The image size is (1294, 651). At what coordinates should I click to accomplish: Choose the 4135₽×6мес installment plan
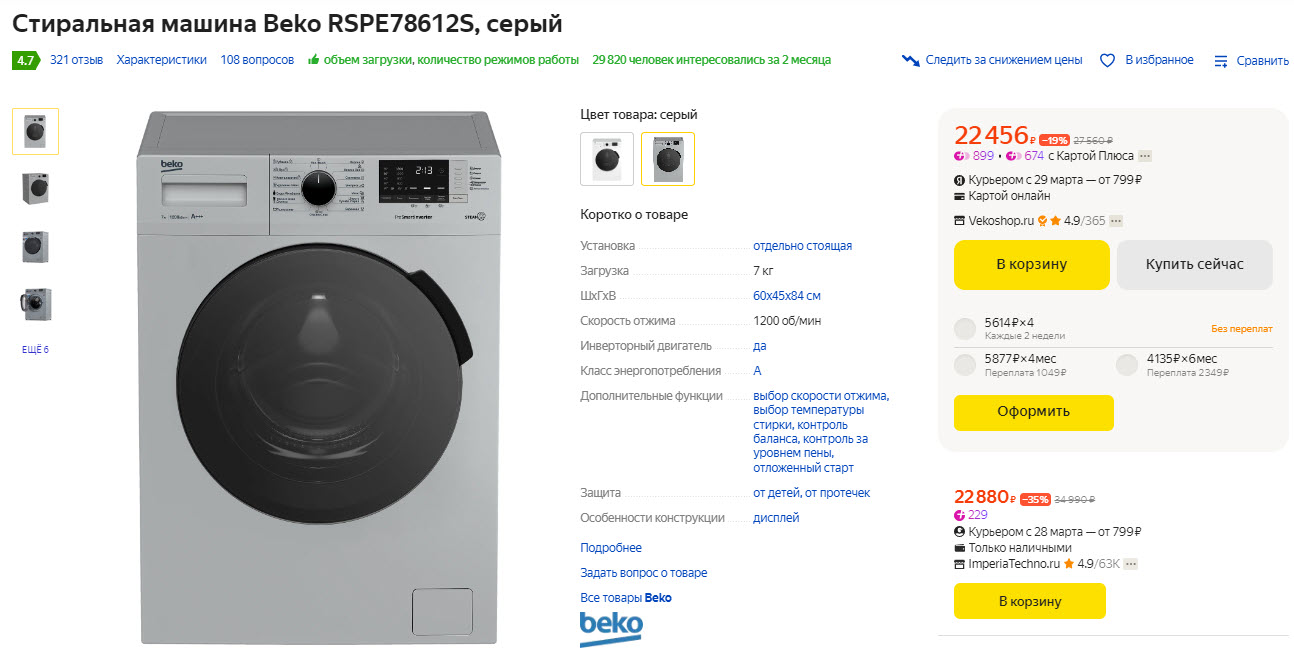click(x=1127, y=365)
